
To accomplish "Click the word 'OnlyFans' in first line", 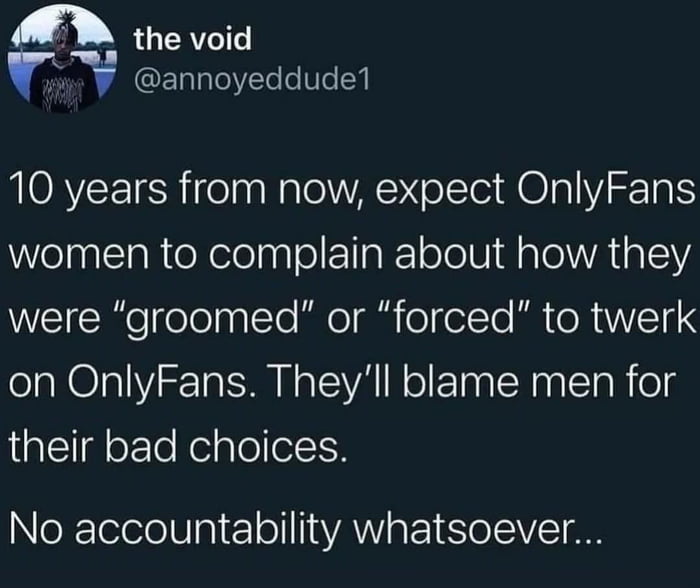I will tap(606, 191).
